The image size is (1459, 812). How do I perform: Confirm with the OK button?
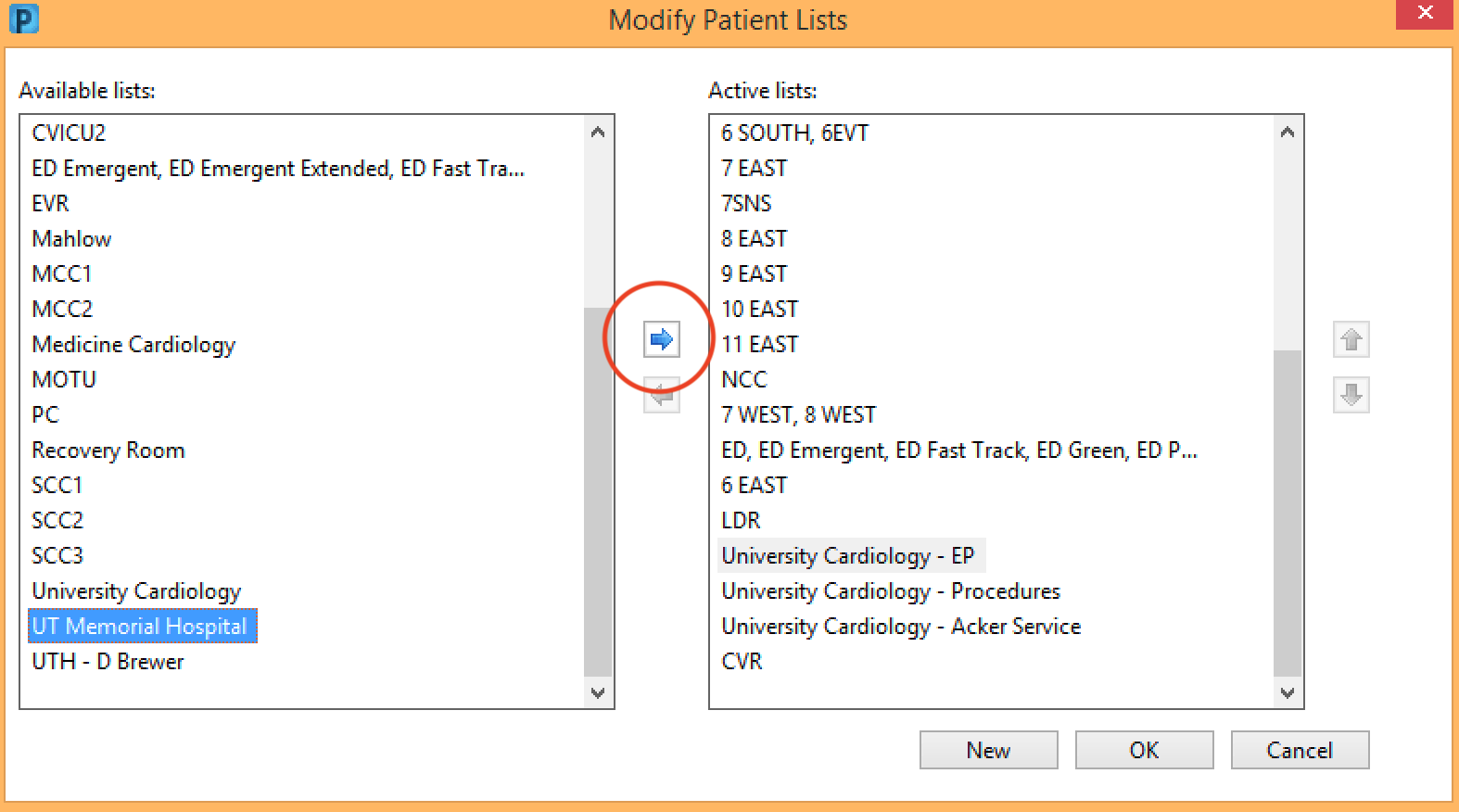tap(1144, 750)
